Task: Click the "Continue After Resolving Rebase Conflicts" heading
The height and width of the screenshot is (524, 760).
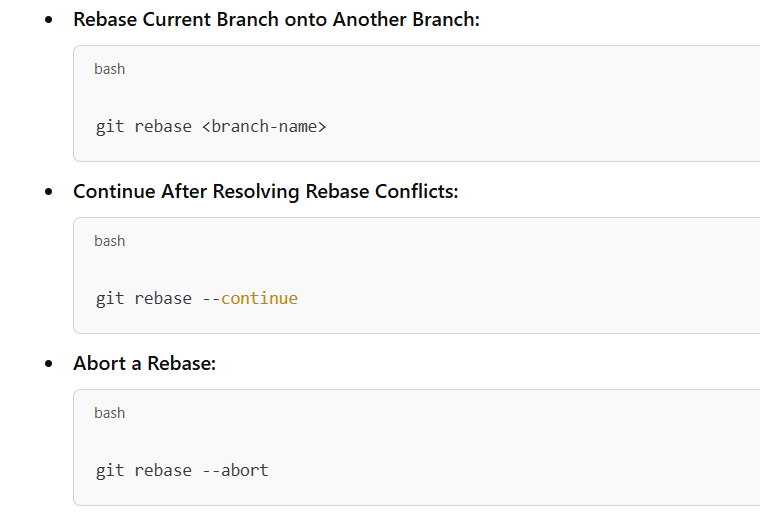Action: (265, 191)
